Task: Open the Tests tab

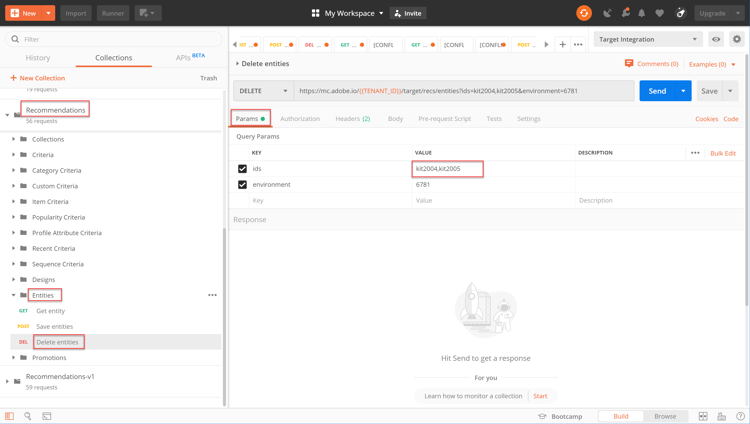Action: 494,119
